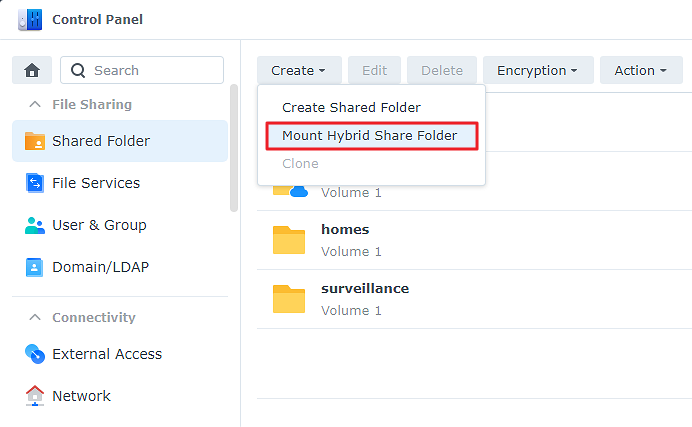Open File Services icon in sidebar
This screenshot has height=427, width=692.
coord(35,183)
